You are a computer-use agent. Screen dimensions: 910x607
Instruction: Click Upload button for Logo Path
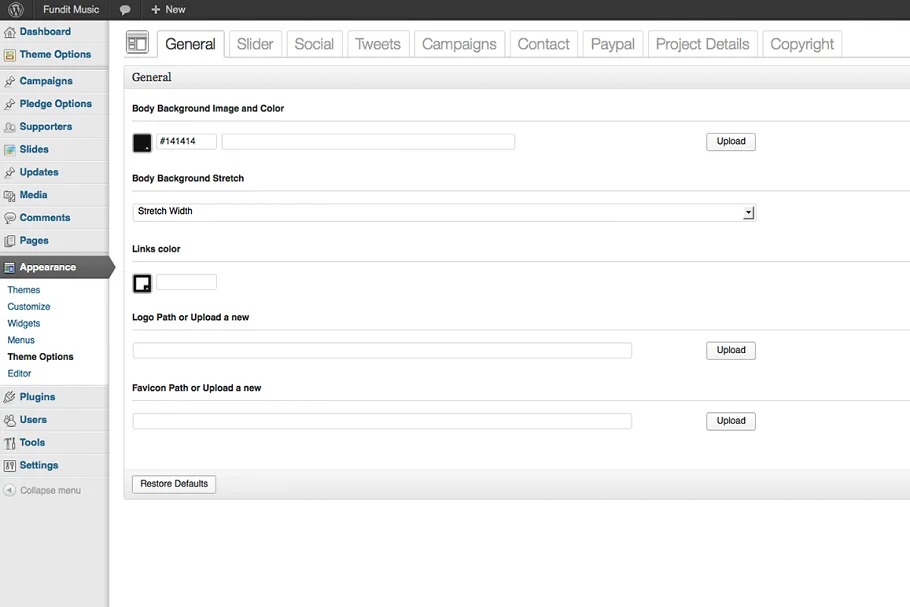pyautogui.click(x=730, y=351)
